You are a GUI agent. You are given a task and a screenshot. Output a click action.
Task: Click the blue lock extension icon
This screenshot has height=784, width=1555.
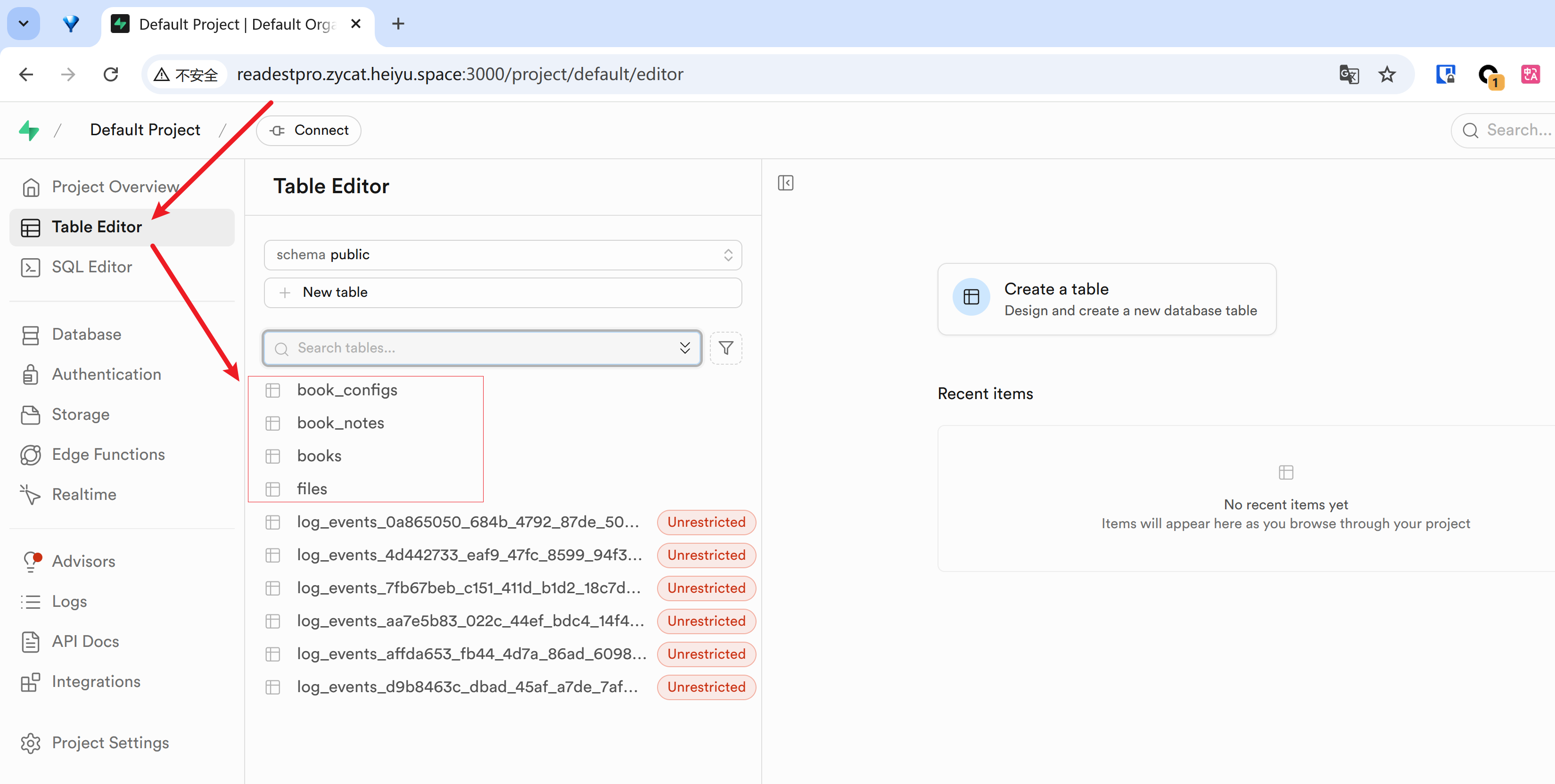click(1445, 75)
